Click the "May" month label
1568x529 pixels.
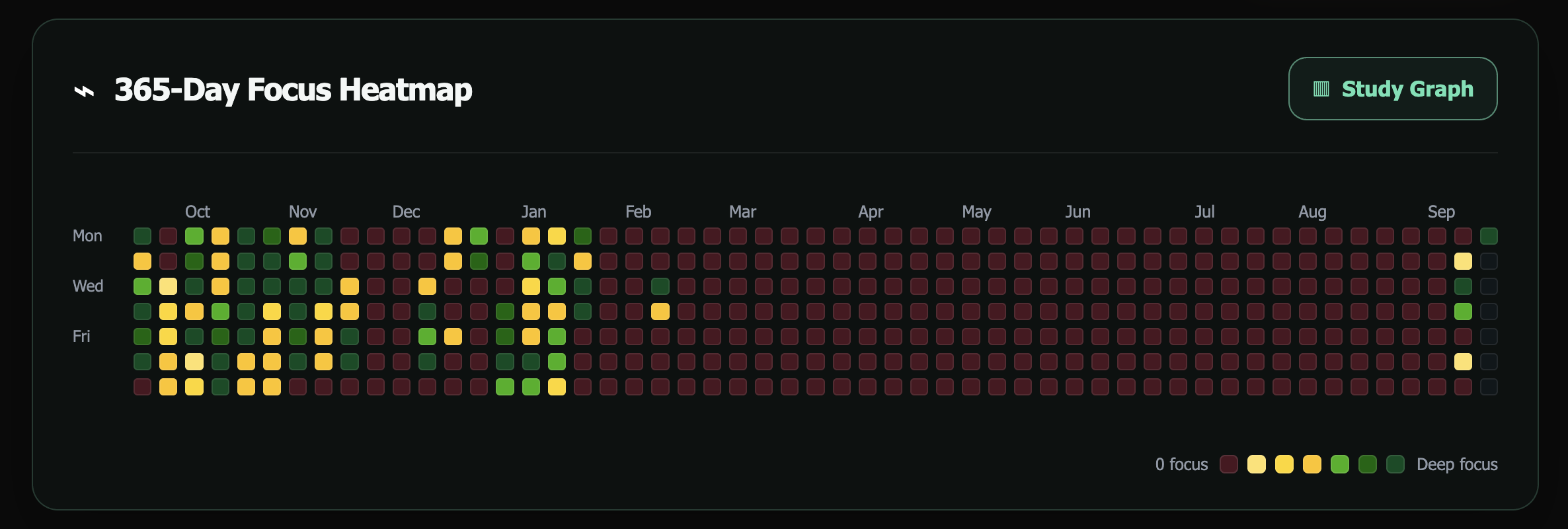976,212
